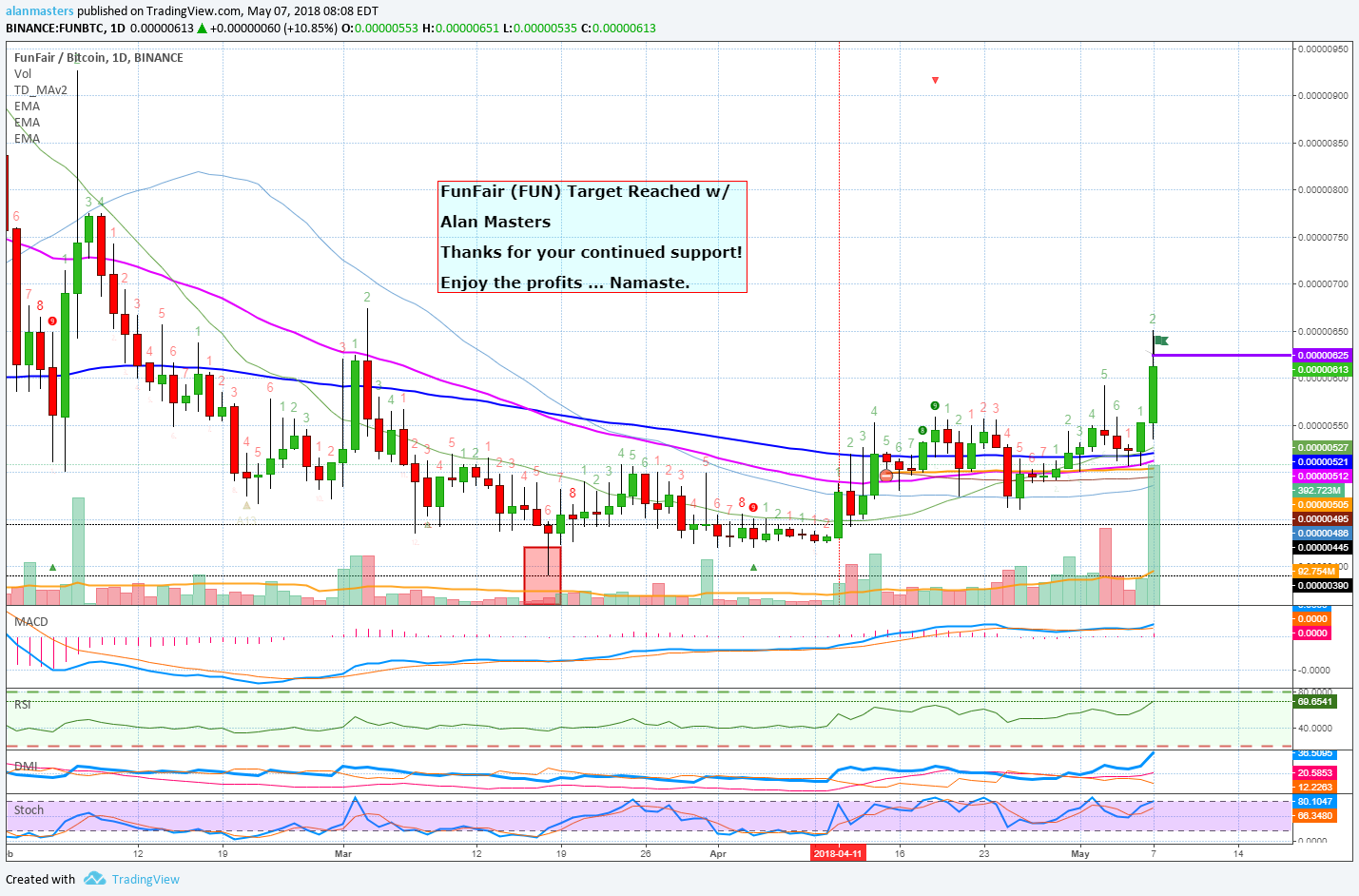Open the alanmasters author profile link
1359x896 pixels.
39,11
